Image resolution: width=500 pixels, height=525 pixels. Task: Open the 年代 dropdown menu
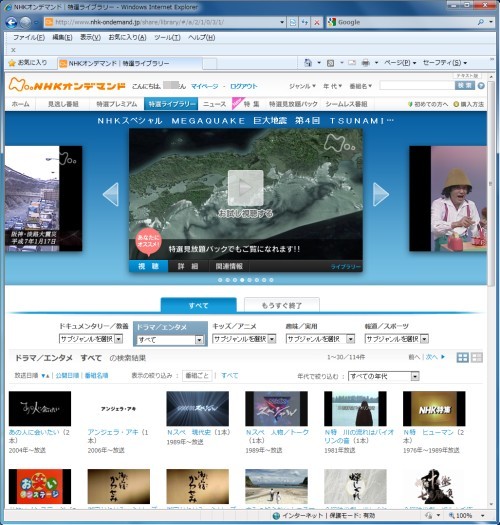click(x=332, y=86)
